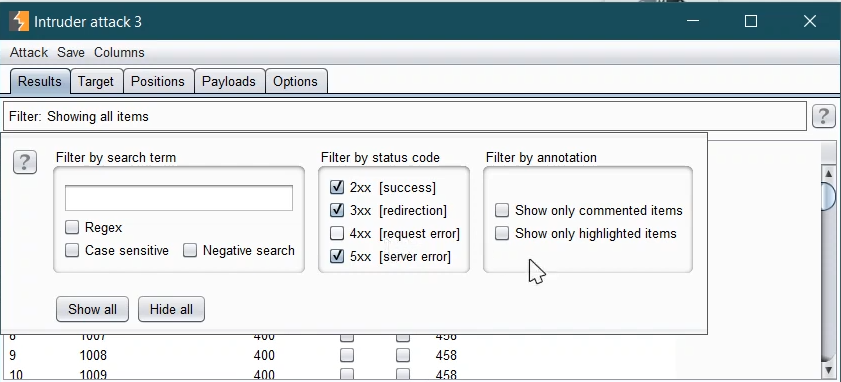This screenshot has width=841, height=382.
Task: Click the help icon inside the filter panel
Action: point(25,162)
